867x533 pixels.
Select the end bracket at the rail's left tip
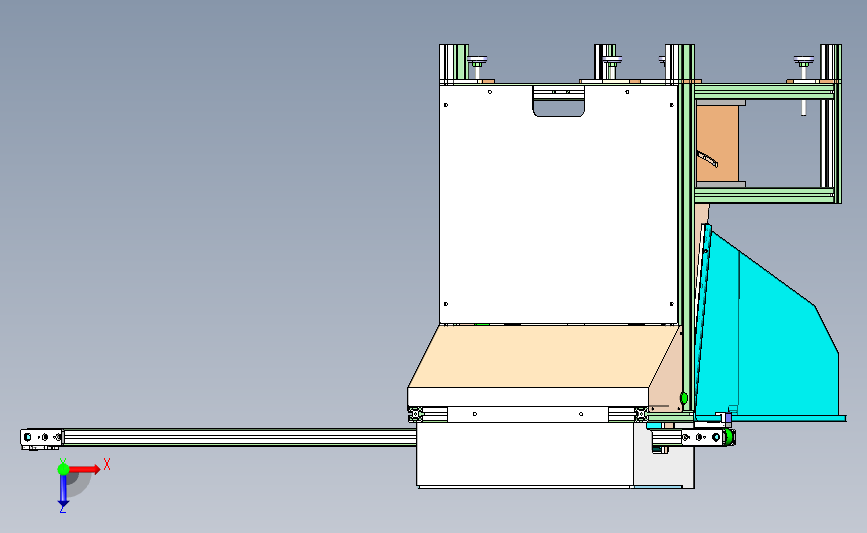pos(41,438)
